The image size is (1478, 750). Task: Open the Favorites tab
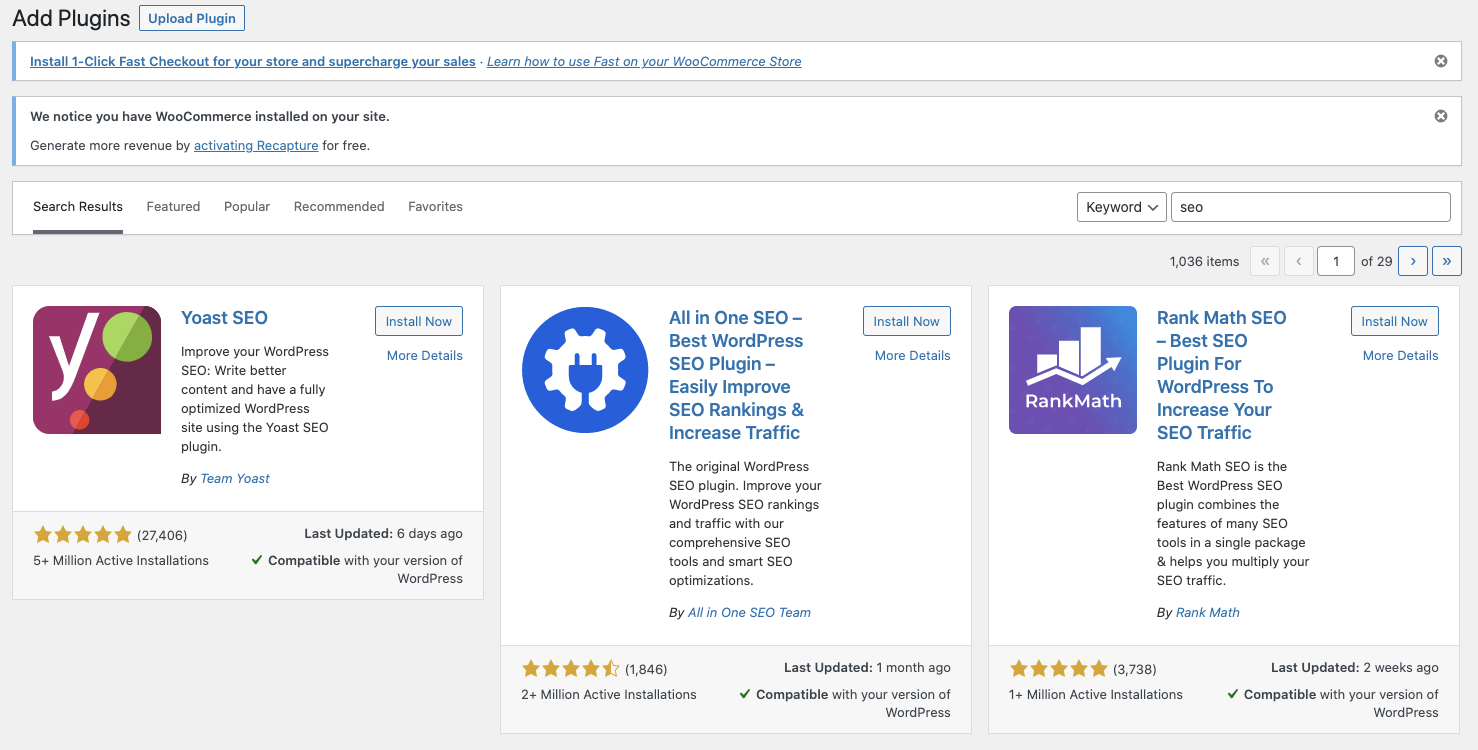(435, 207)
